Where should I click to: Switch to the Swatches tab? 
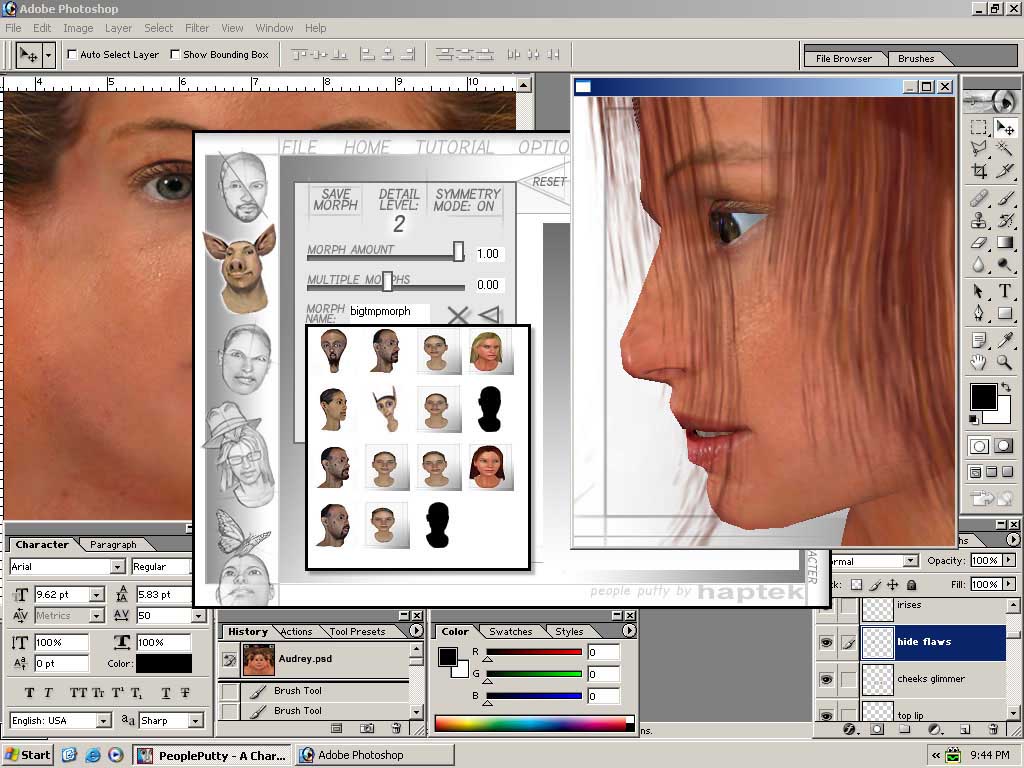(x=511, y=632)
